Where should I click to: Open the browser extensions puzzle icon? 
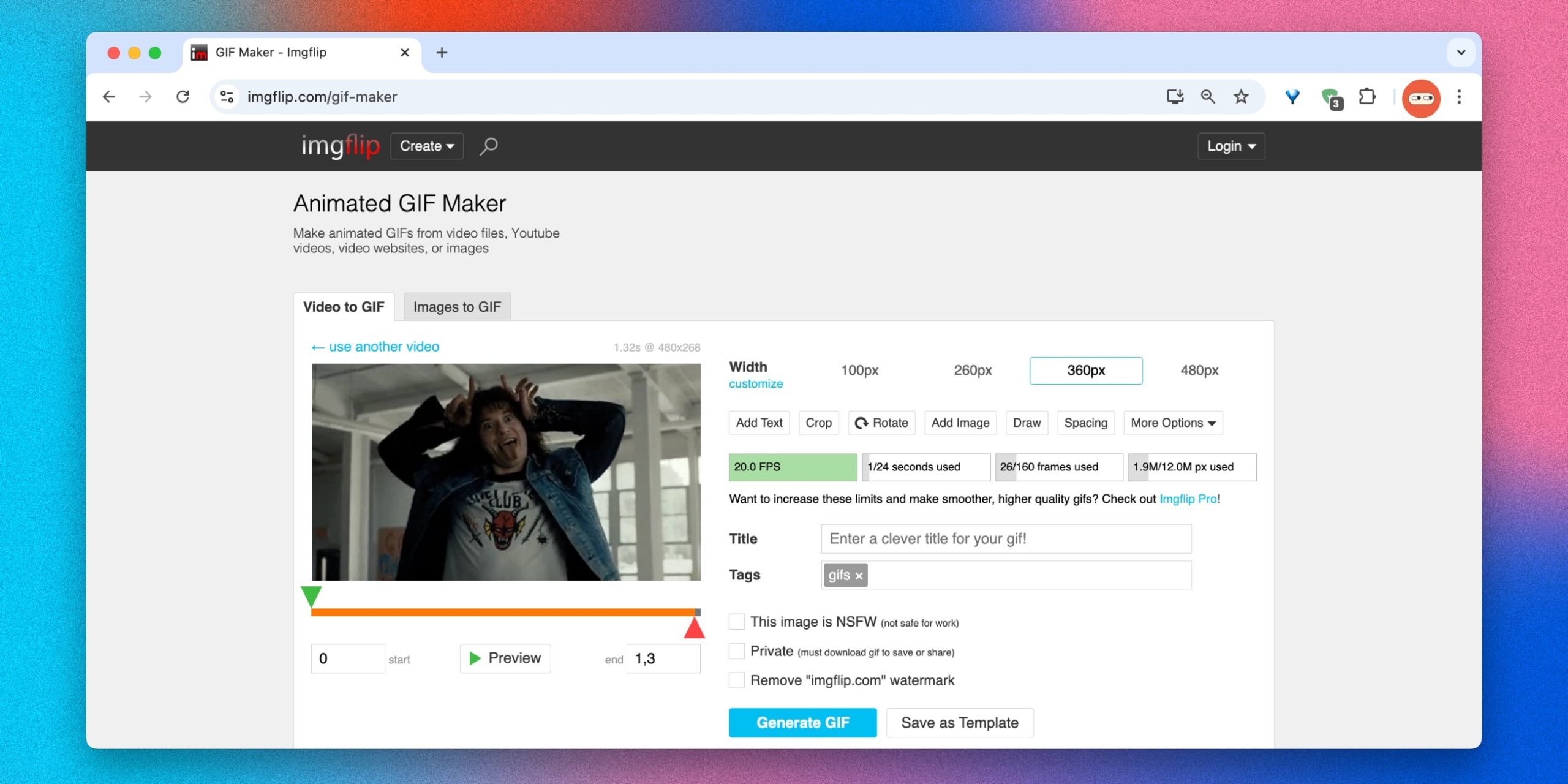pos(1366,97)
